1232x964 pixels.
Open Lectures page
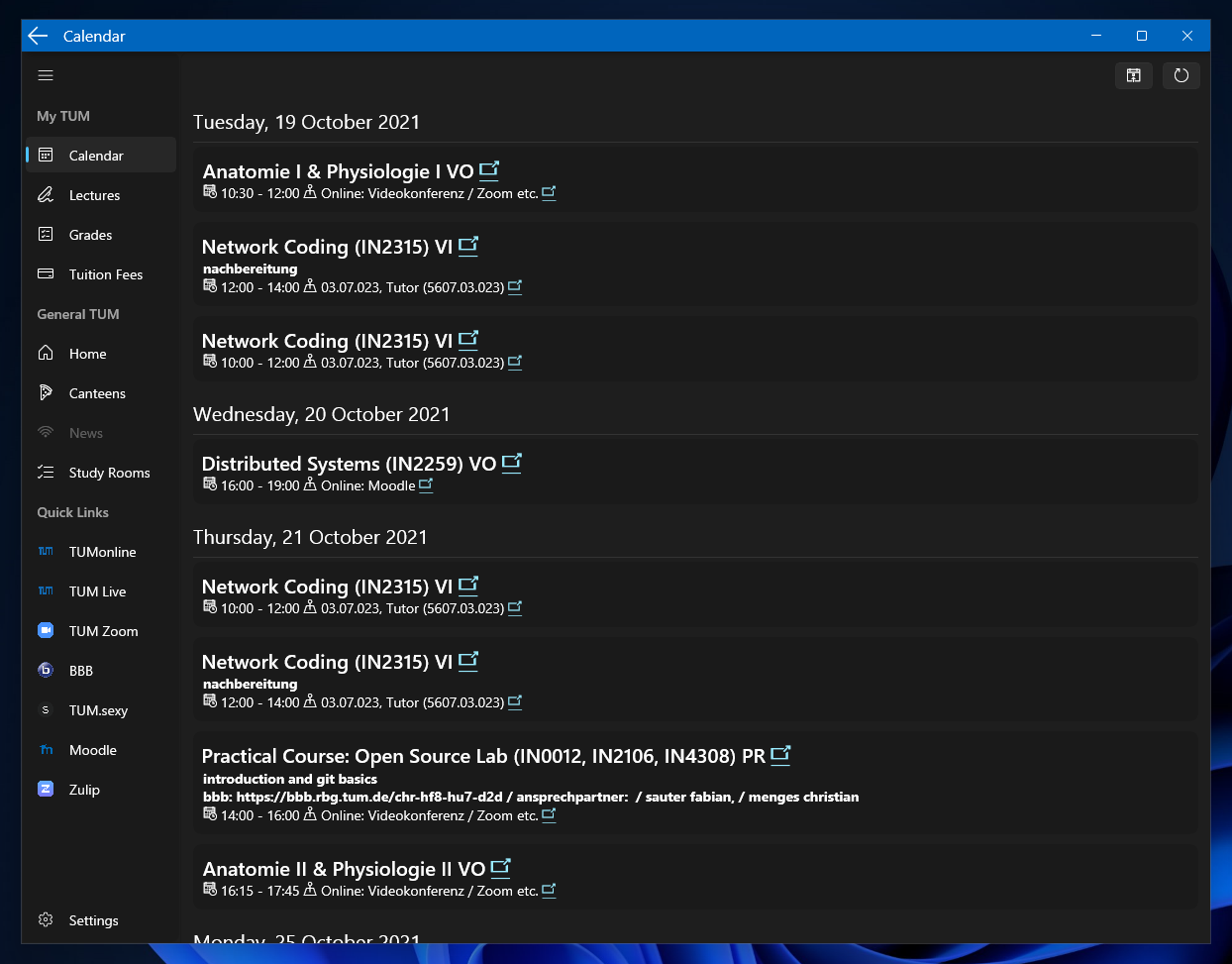coord(101,195)
